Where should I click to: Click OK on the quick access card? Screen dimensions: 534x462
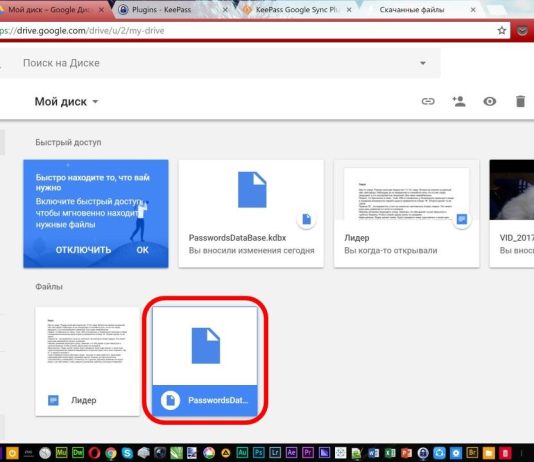tap(142, 250)
